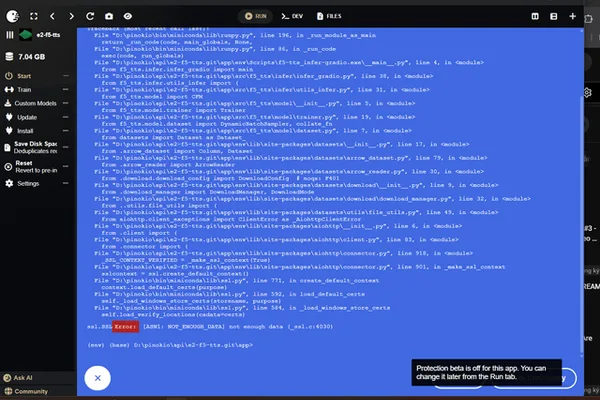Click the split columns layout icon
Viewport: 600px width, 400px height.
click(x=535, y=16)
